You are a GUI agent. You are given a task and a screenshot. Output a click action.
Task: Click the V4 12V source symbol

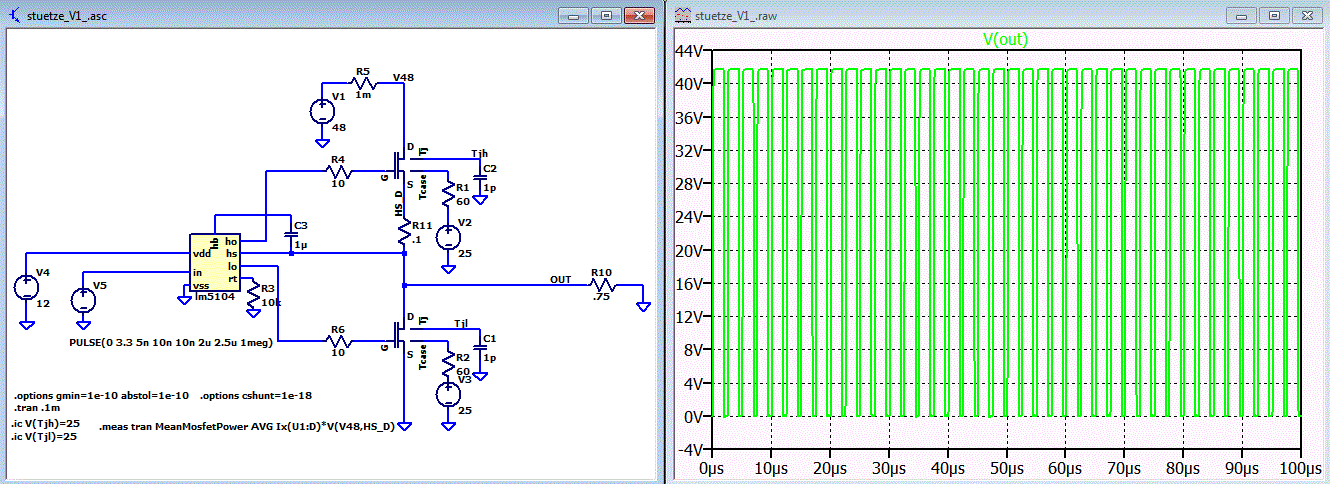25,288
